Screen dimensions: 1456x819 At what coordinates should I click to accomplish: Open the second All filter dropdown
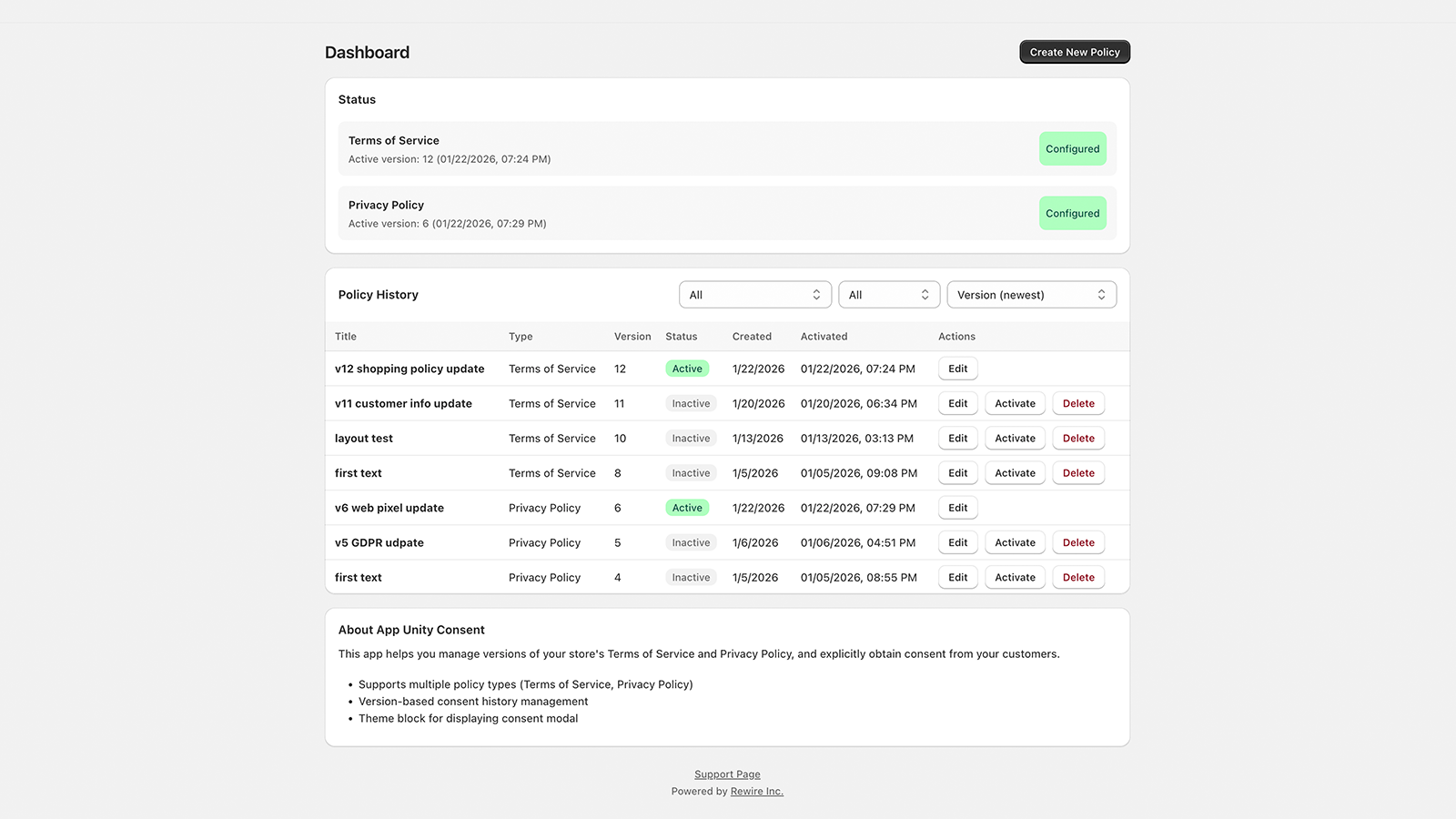point(889,295)
